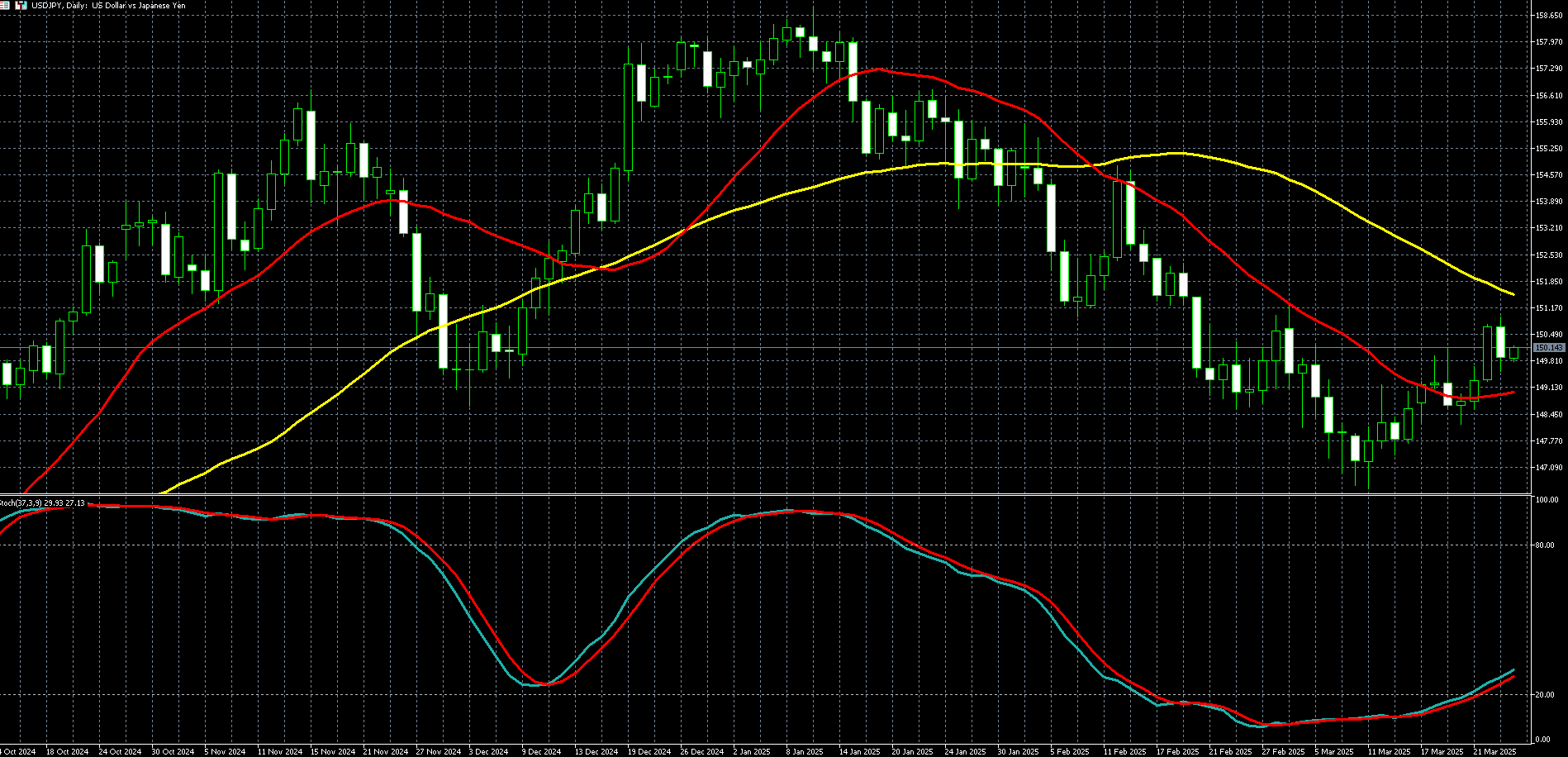This screenshot has height=757, width=1568.
Task: Click the 154.570 price axis value
Action: coord(1548,175)
